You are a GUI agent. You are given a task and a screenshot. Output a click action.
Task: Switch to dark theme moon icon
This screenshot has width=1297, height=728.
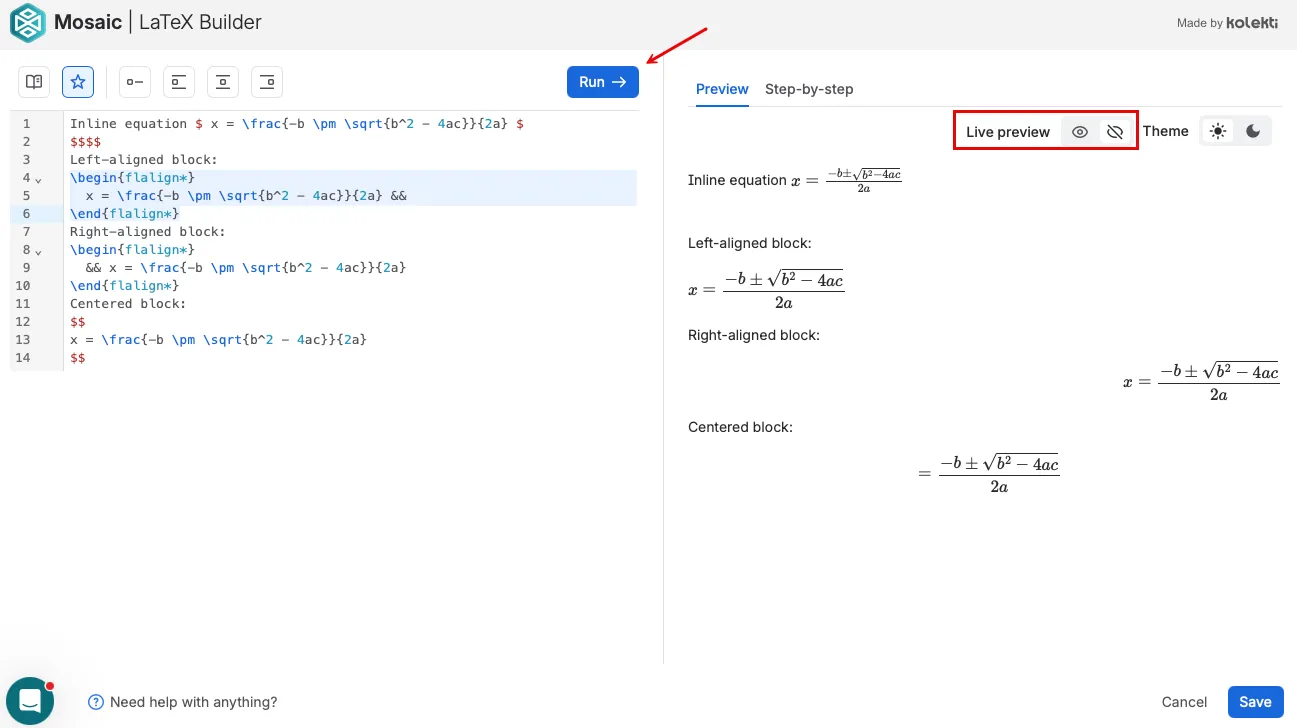(x=1253, y=132)
